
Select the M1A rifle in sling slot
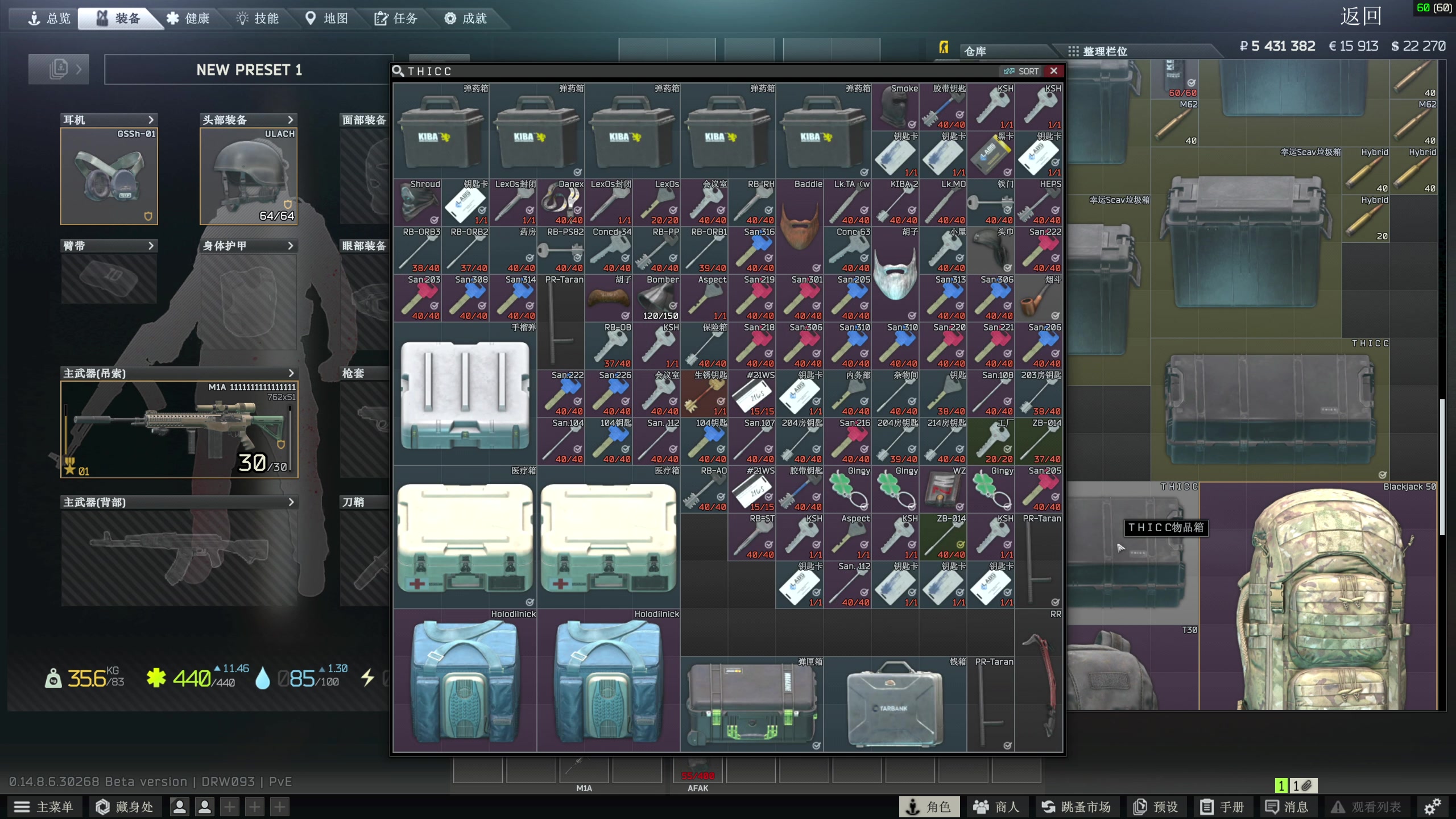(179, 429)
